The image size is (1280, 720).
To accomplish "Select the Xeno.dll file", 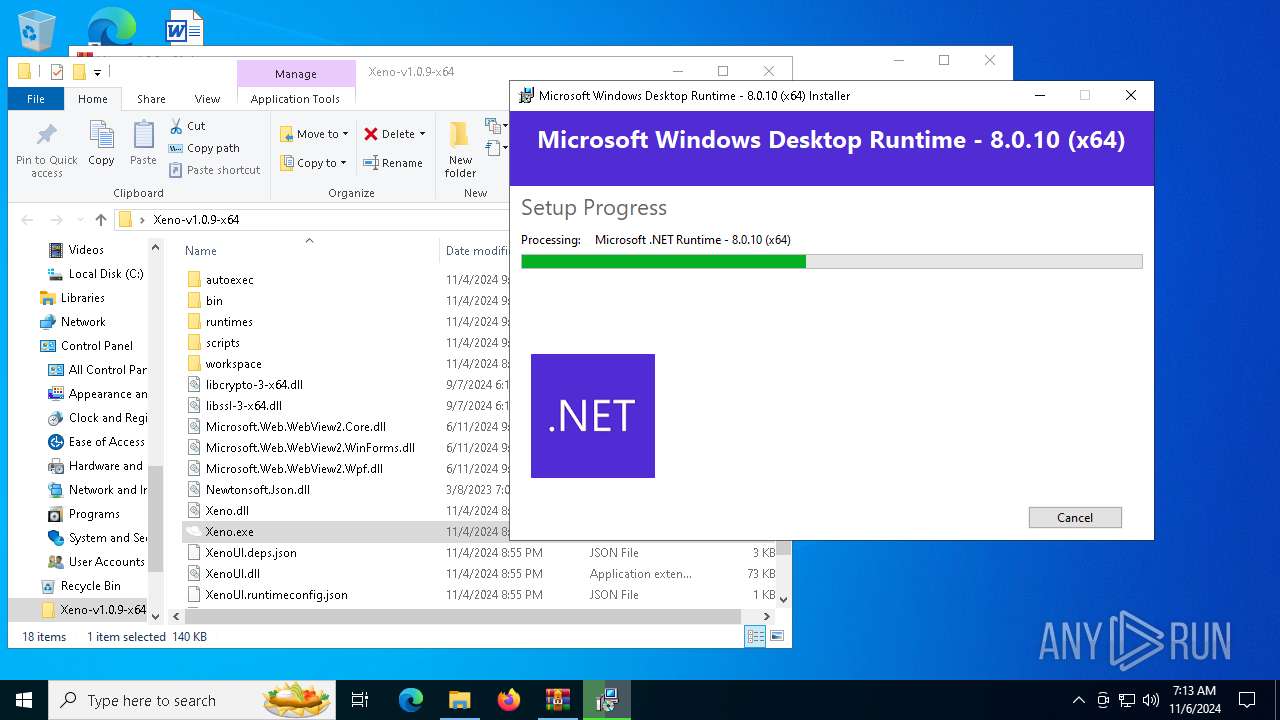I will tap(218, 511).
